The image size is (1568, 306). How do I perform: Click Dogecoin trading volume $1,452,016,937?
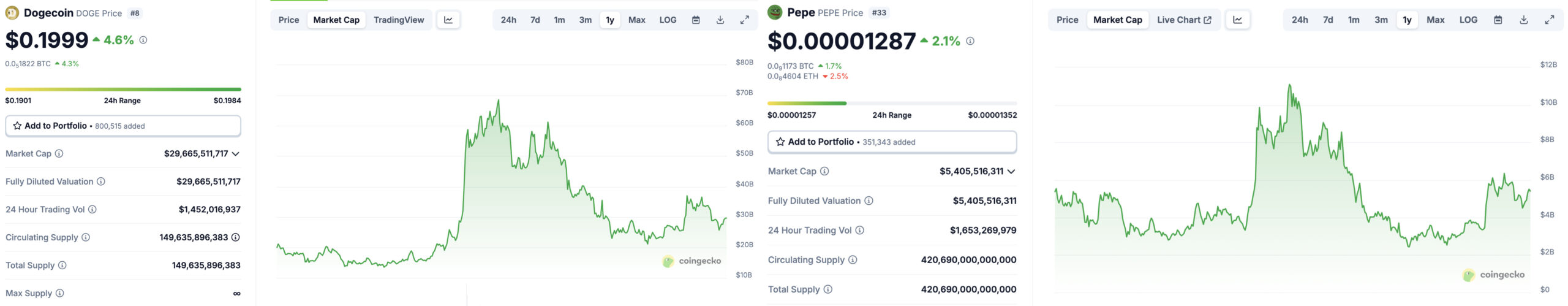(209, 210)
